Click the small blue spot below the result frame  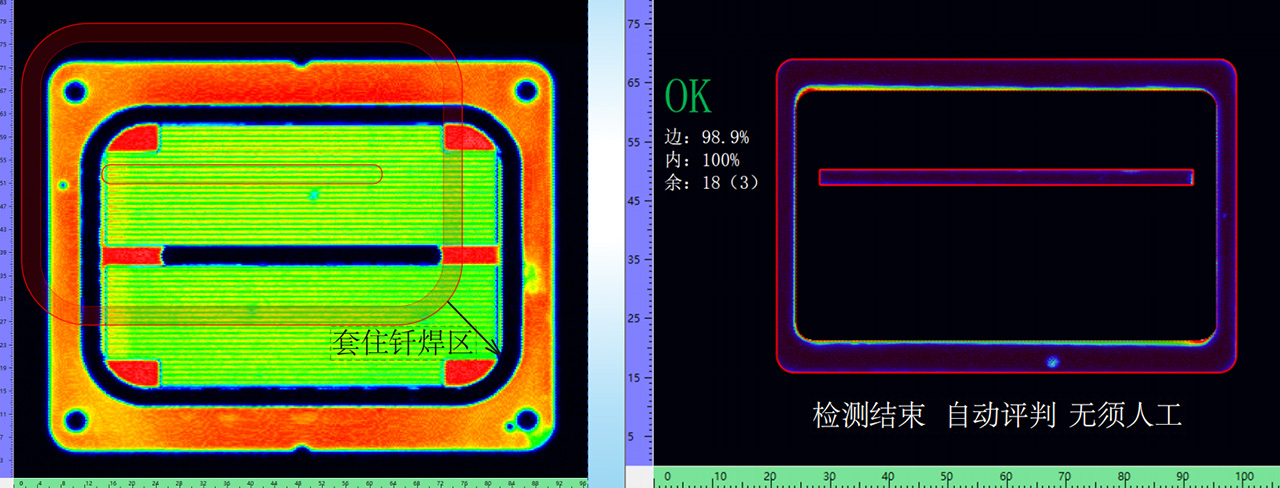tap(1052, 362)
